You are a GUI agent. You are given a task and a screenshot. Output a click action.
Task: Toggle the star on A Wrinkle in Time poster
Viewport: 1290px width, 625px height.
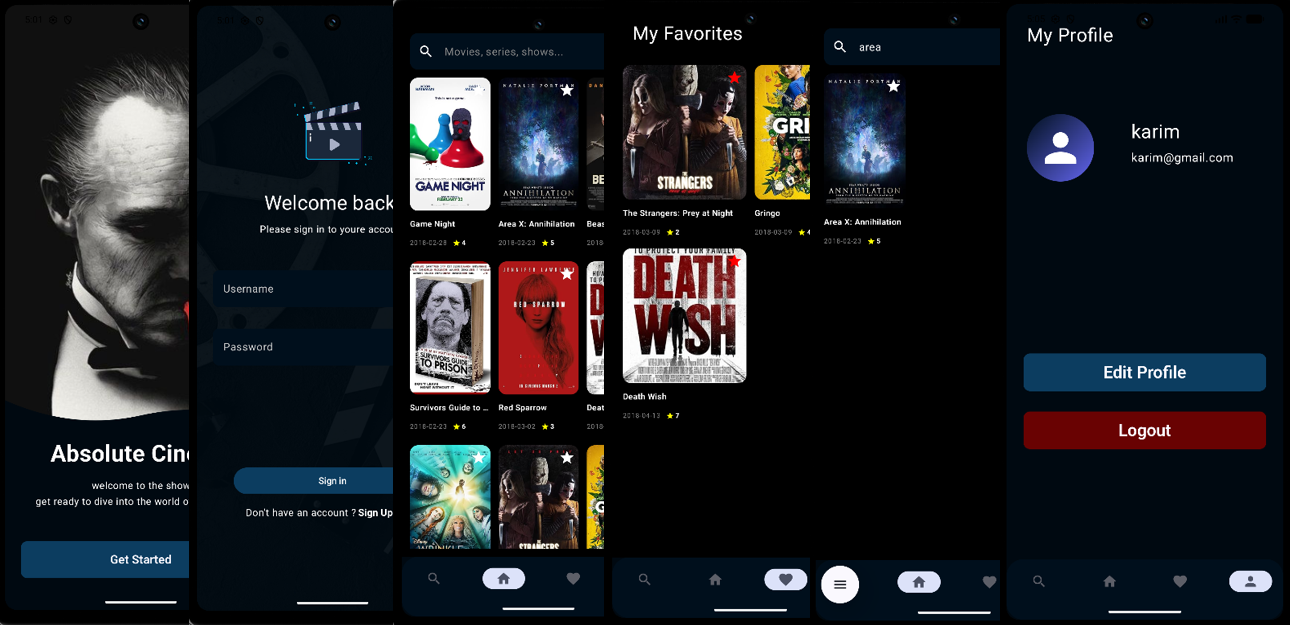(x=479, y=458)
